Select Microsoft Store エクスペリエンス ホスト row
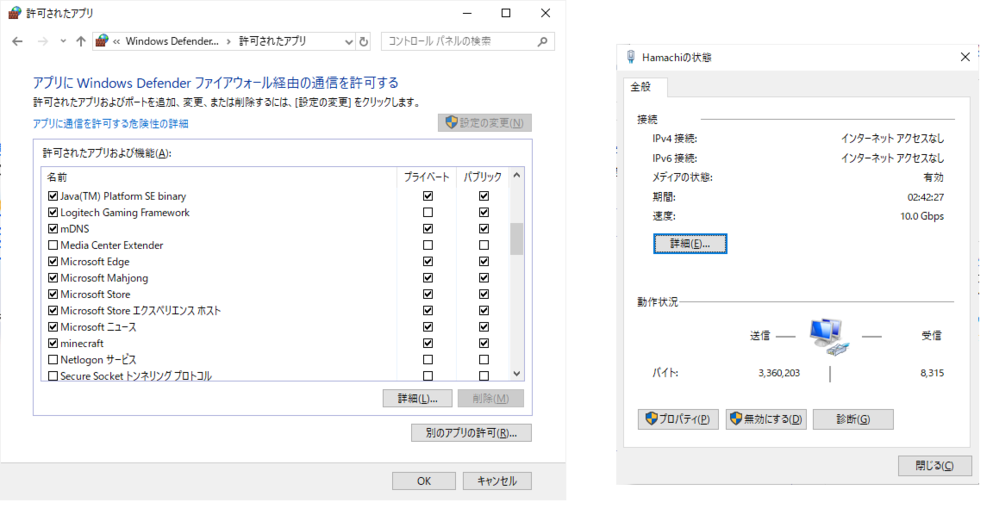 [x=140, y=311]
